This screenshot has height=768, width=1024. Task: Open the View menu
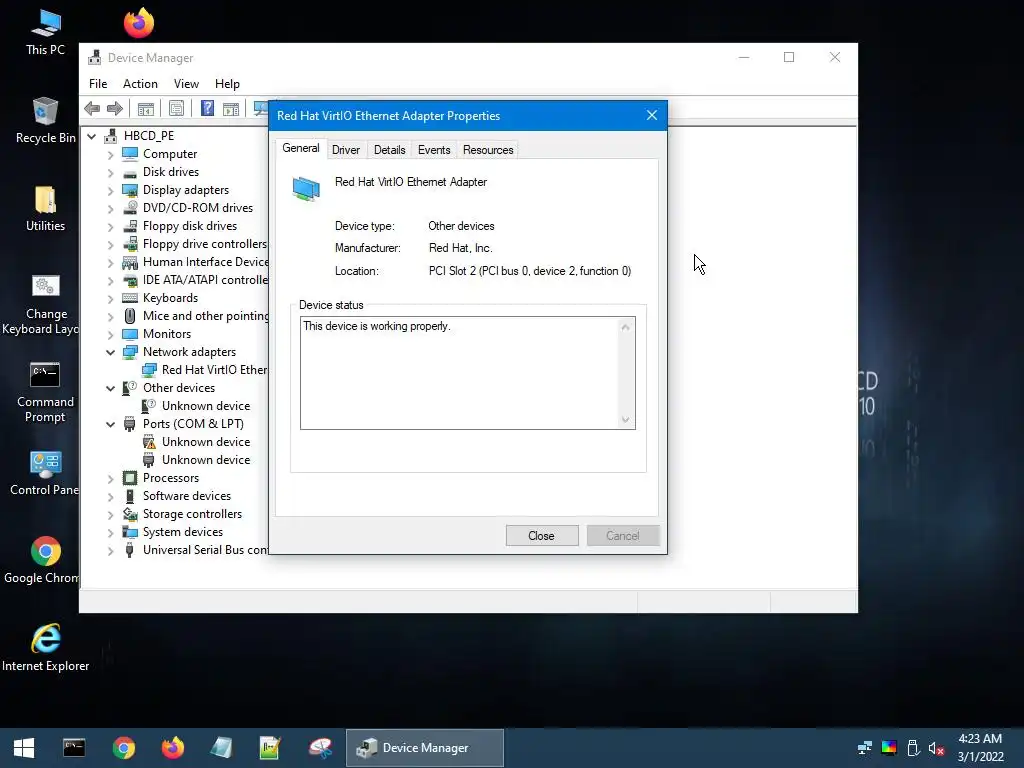pos(186,84)
